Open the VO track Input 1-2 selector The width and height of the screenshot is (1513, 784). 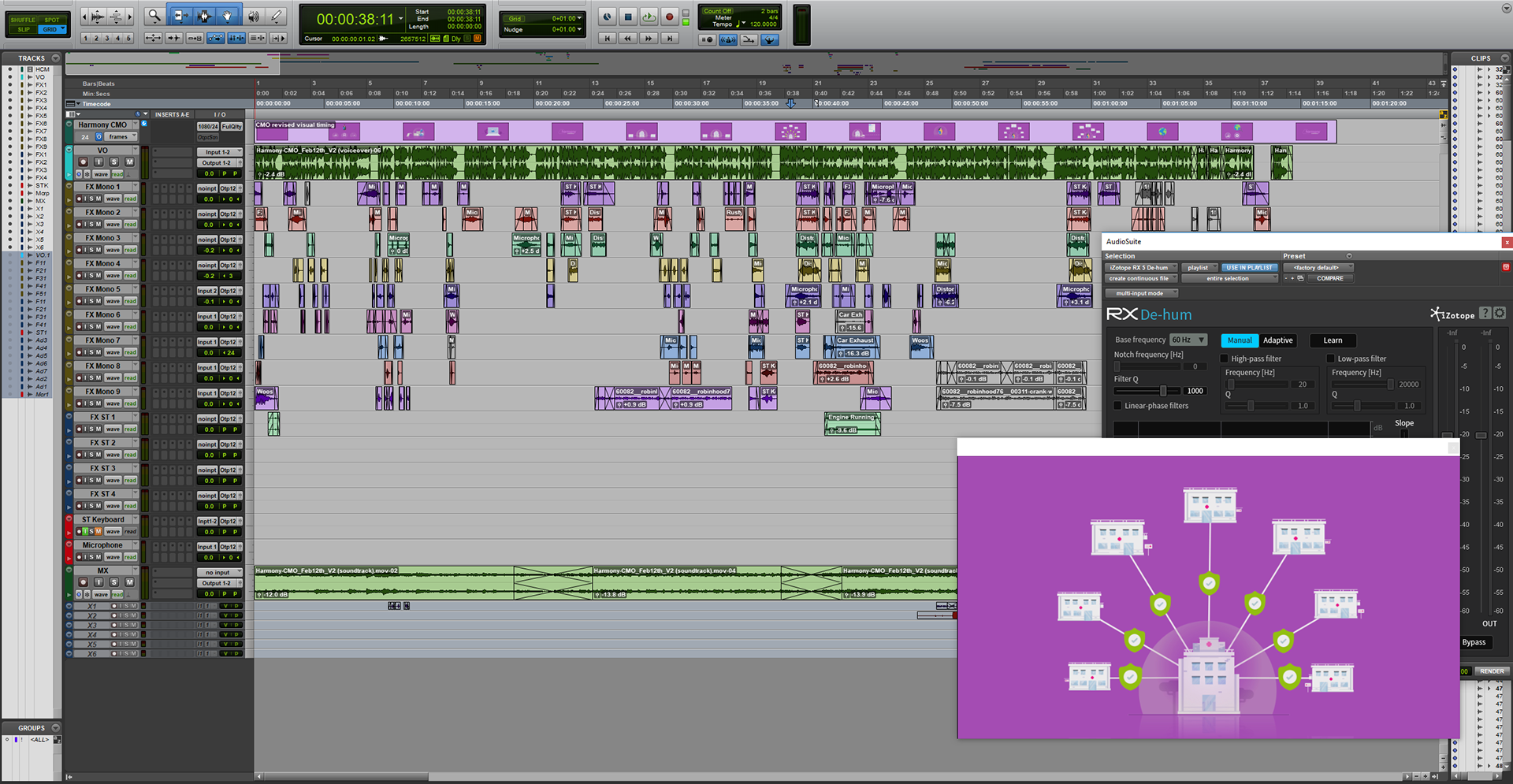pos(219,152)
